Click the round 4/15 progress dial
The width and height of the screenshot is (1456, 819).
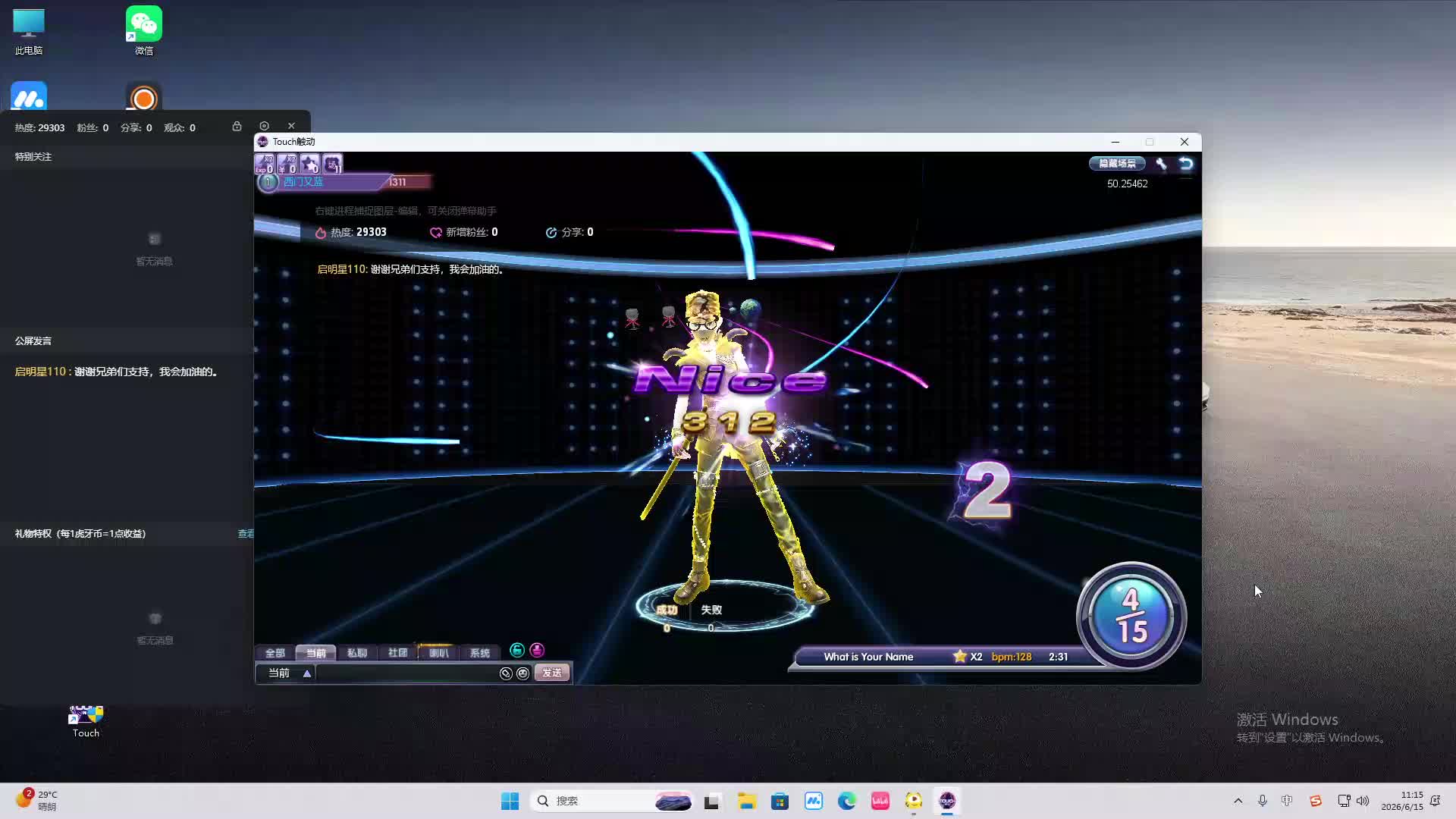[1131, 616]
